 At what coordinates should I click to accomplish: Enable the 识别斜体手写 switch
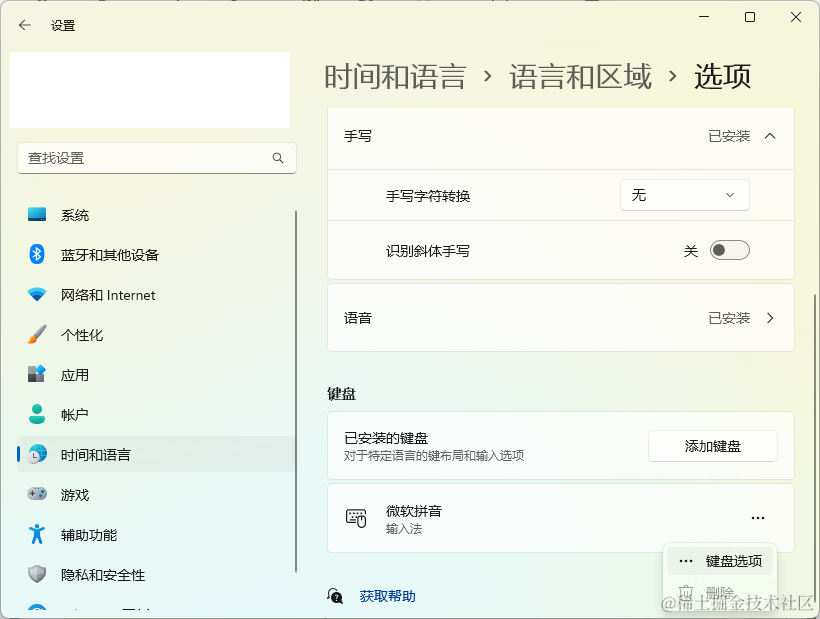tap(729, 249)
